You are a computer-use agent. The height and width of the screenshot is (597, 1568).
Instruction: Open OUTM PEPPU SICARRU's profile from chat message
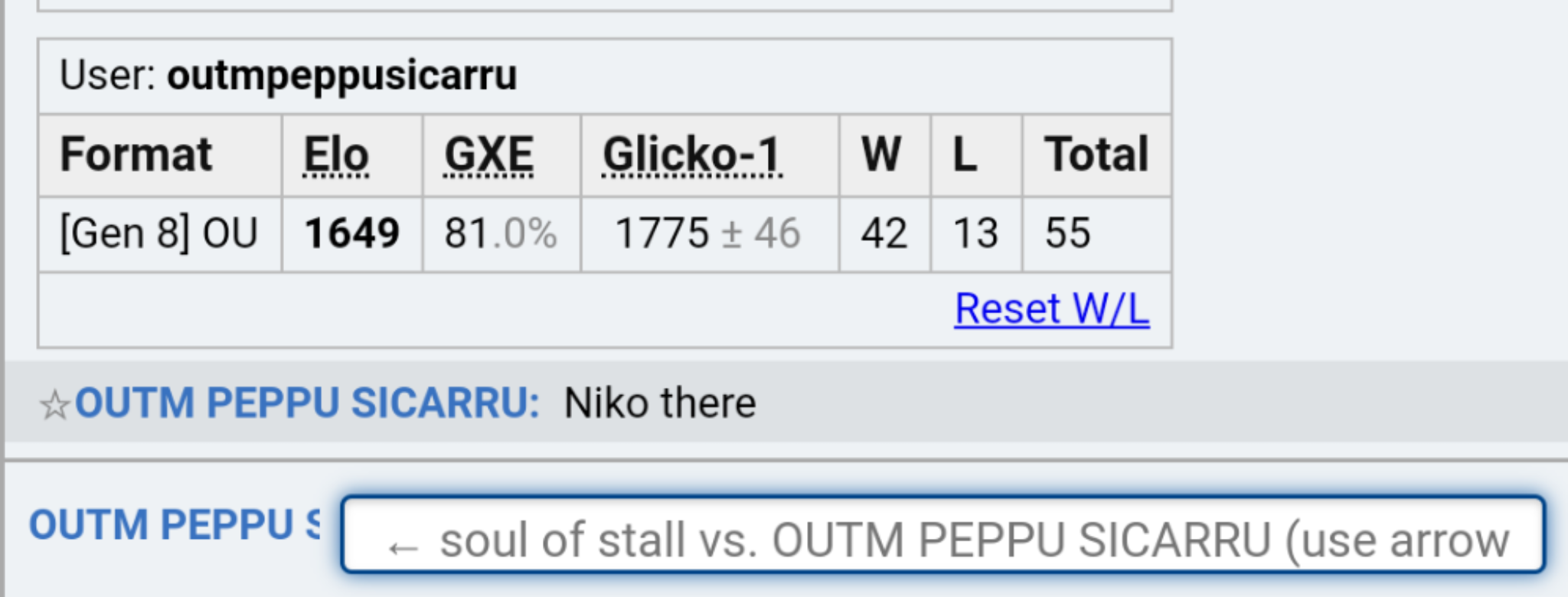[x=307, y=403]
